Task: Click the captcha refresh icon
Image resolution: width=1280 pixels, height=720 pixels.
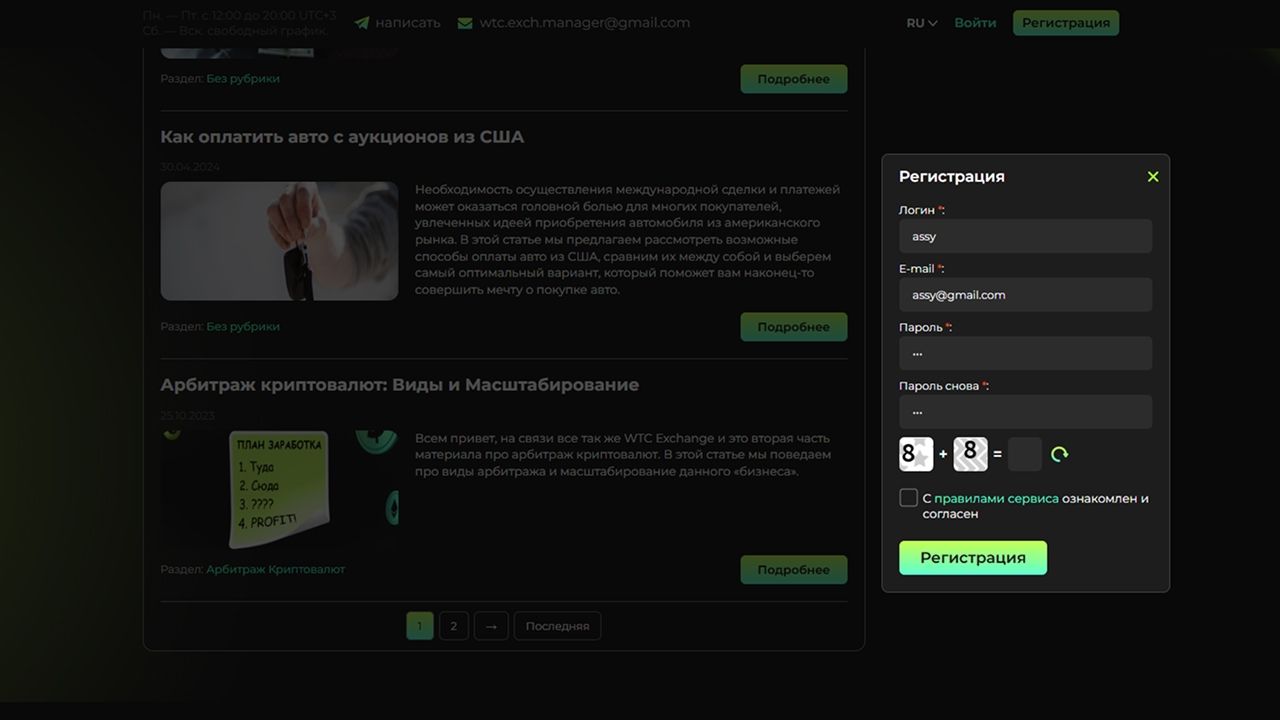Action: 1060,454
